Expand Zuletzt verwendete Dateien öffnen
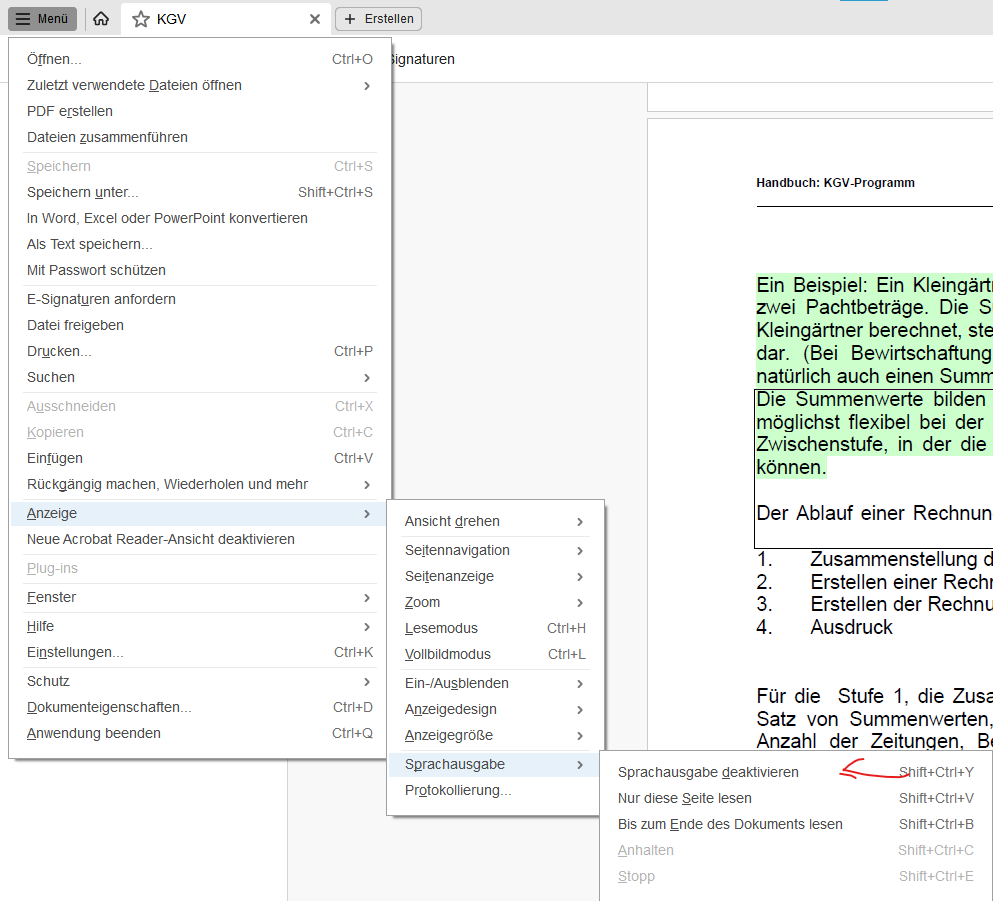 click(x=199, y=85)
